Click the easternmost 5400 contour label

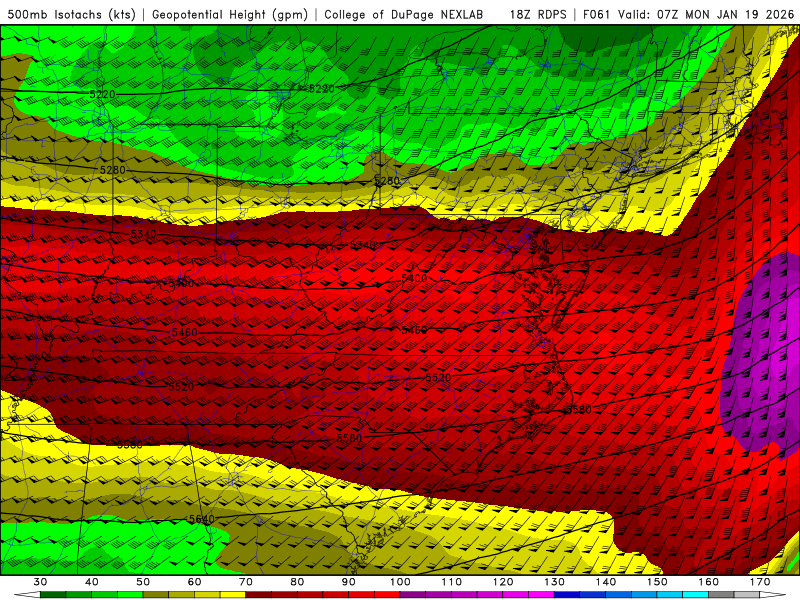point(414,279)
